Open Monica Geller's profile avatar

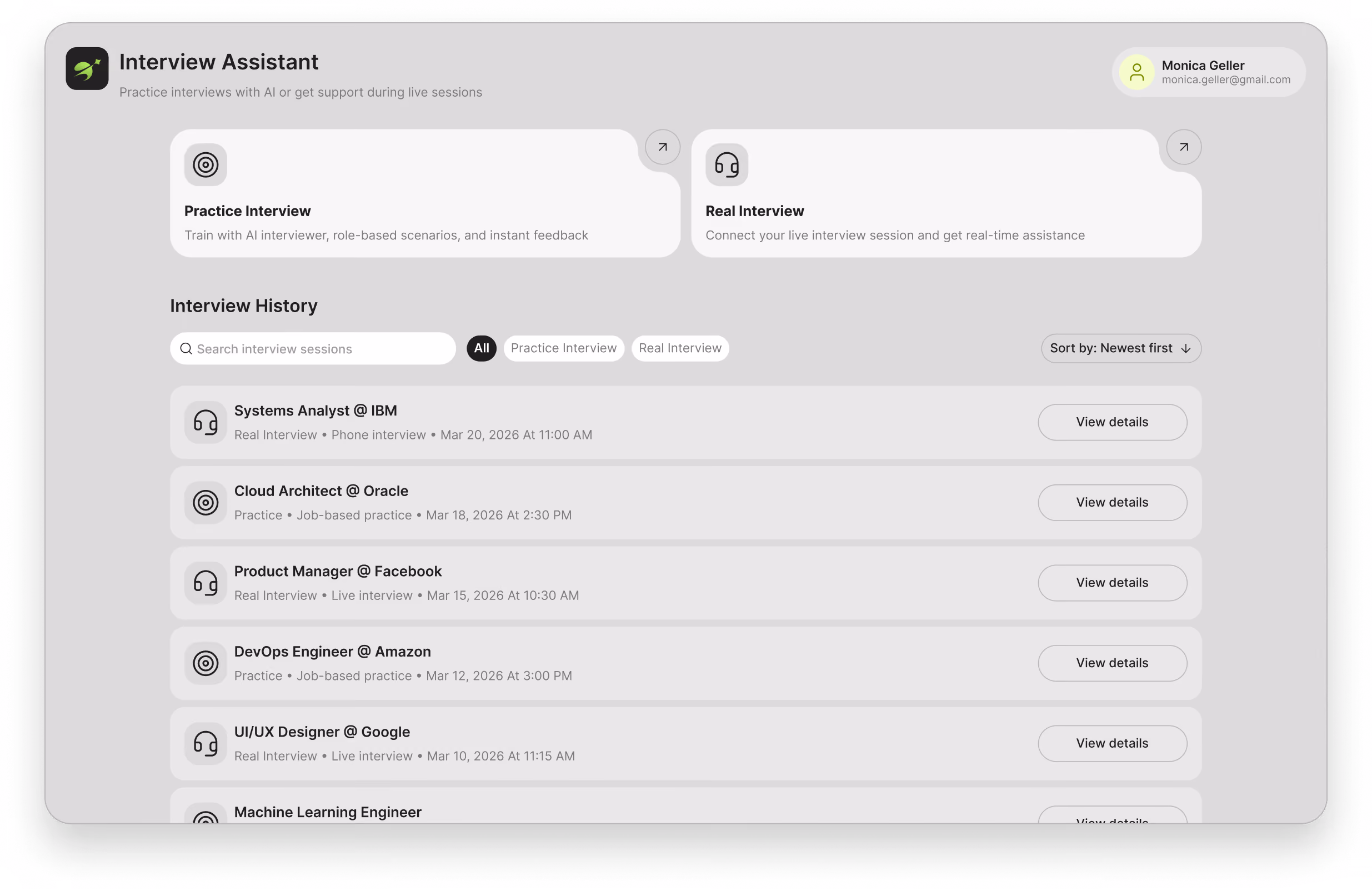coord(1136,72)
